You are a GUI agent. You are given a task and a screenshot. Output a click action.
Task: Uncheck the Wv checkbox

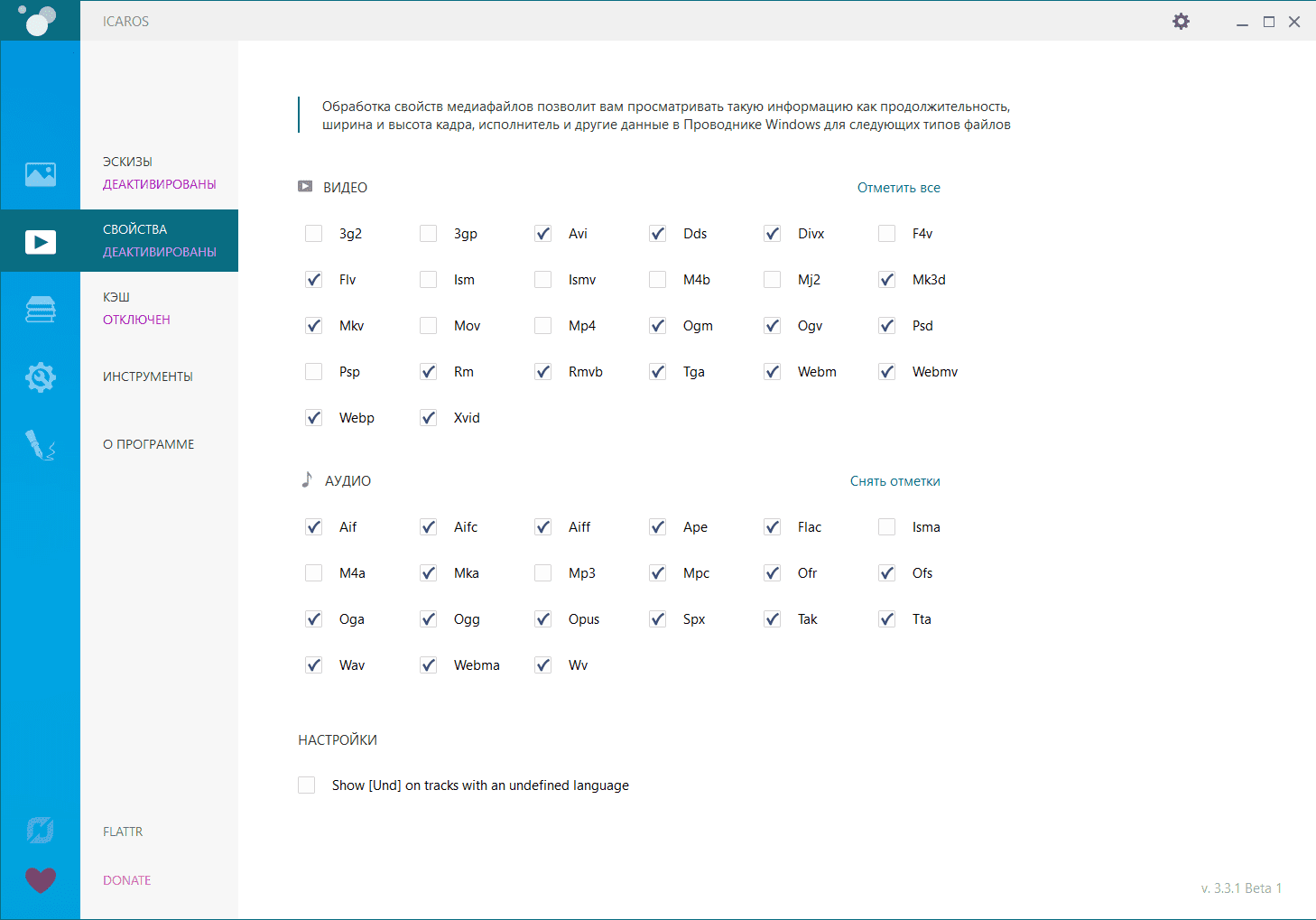coord(543,665)
